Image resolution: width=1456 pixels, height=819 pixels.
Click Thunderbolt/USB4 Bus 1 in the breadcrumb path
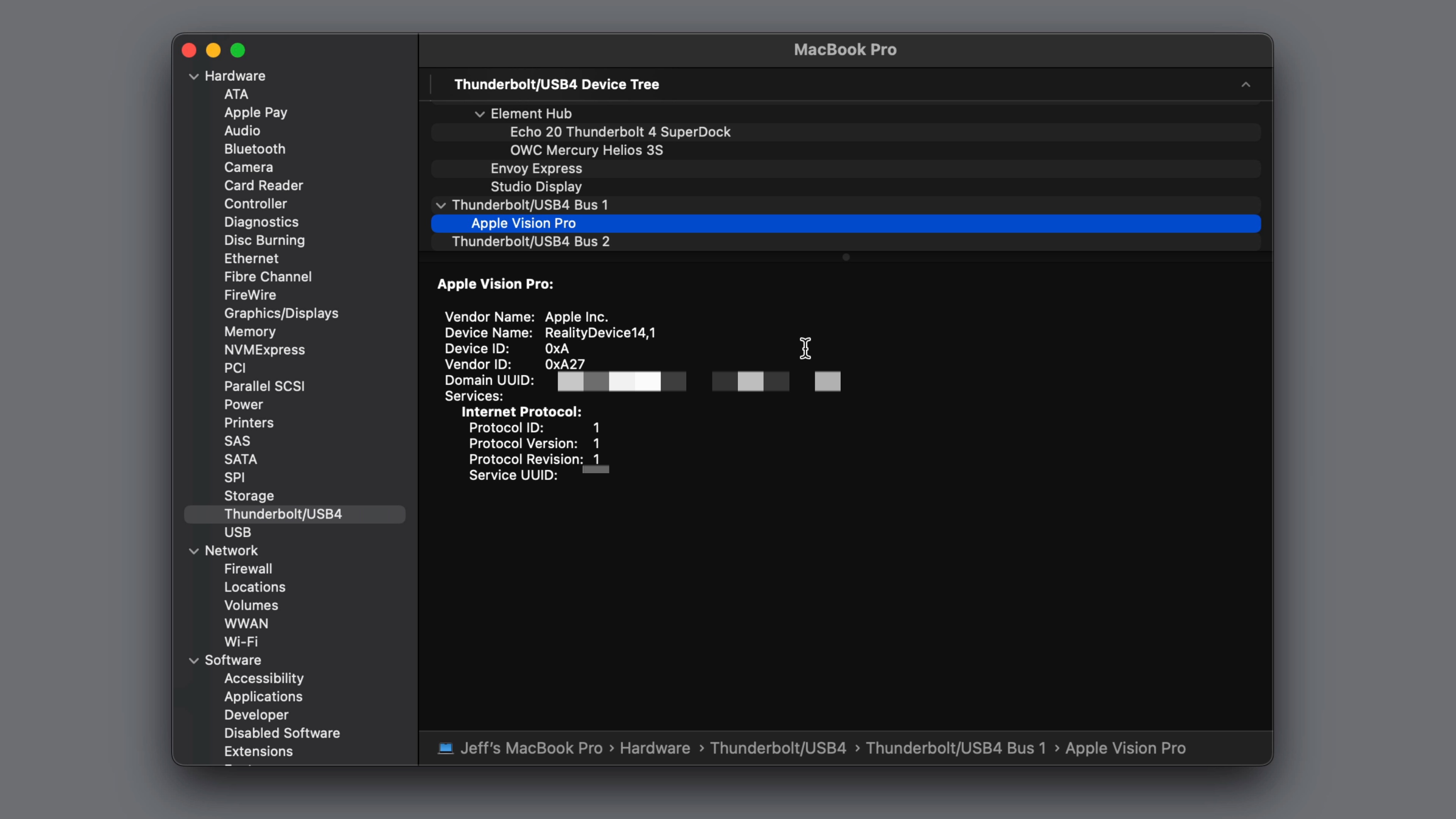[956, 748]
